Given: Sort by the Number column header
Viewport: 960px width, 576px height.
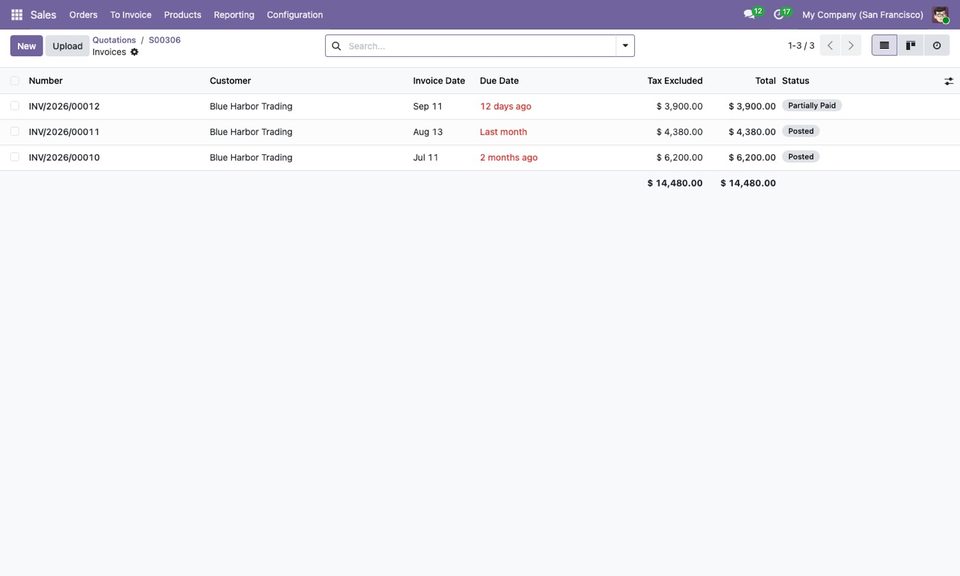Looking at the screenshot, I should [x=45, y=81].
